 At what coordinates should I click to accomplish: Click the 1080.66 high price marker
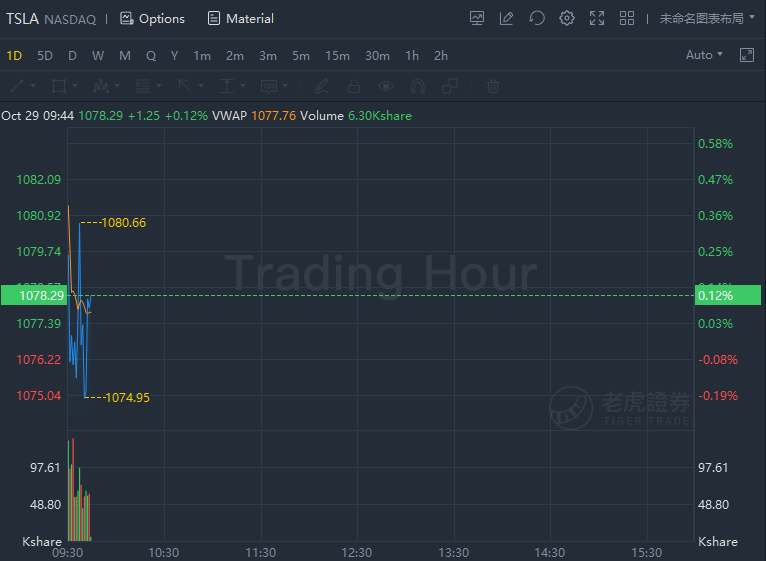click(x=124, y=223)
